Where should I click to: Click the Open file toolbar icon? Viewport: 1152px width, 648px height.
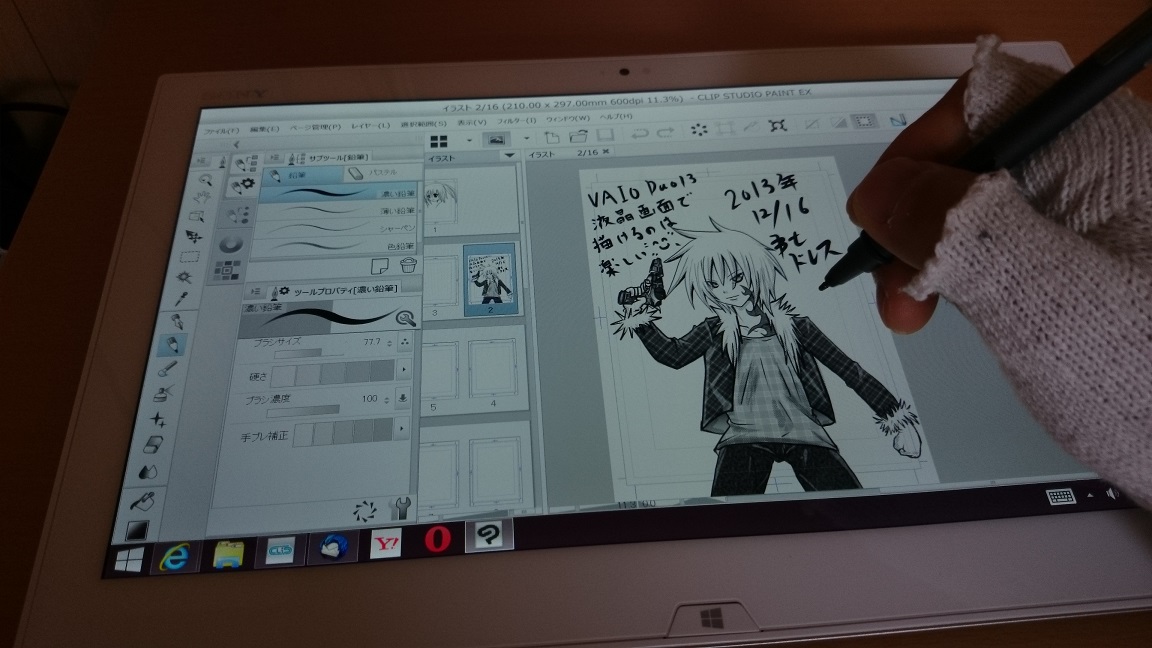[578, 136]
